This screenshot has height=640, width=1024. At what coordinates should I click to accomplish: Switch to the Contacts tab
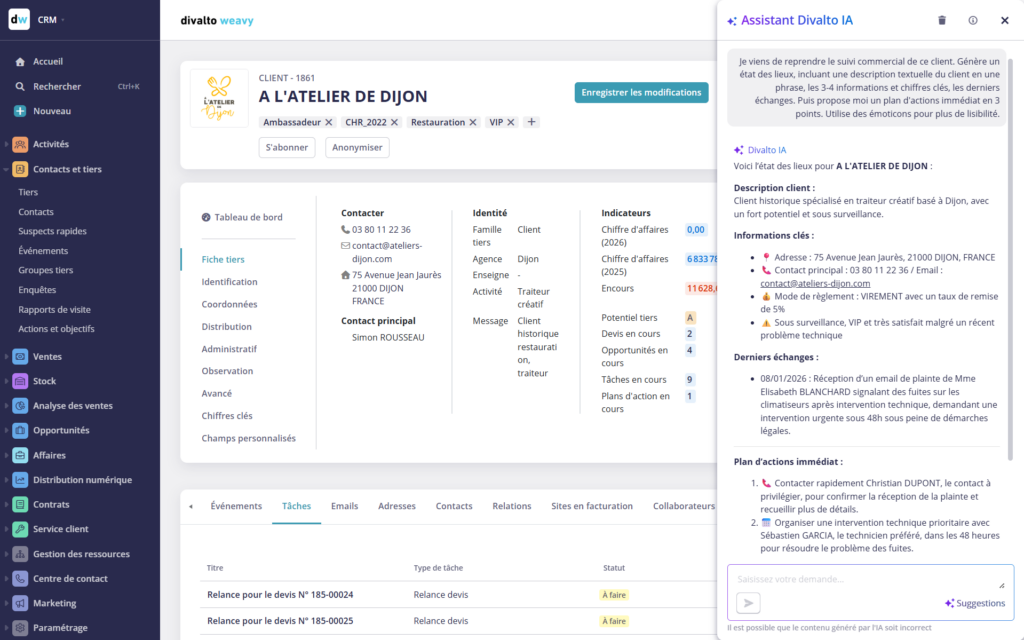(x=454, y=506)
